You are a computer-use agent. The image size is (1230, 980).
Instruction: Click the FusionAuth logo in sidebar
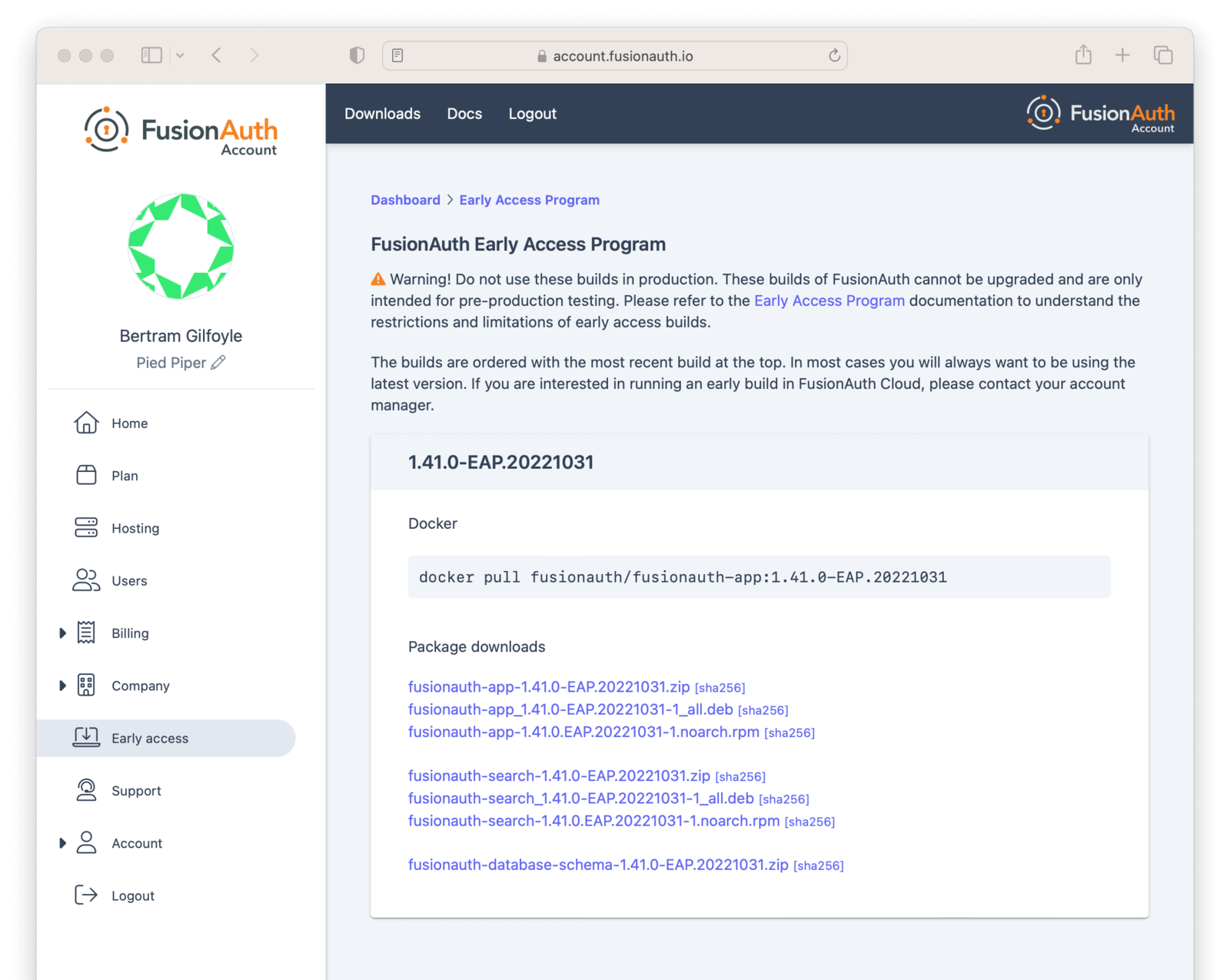click(x=181, y=131)
